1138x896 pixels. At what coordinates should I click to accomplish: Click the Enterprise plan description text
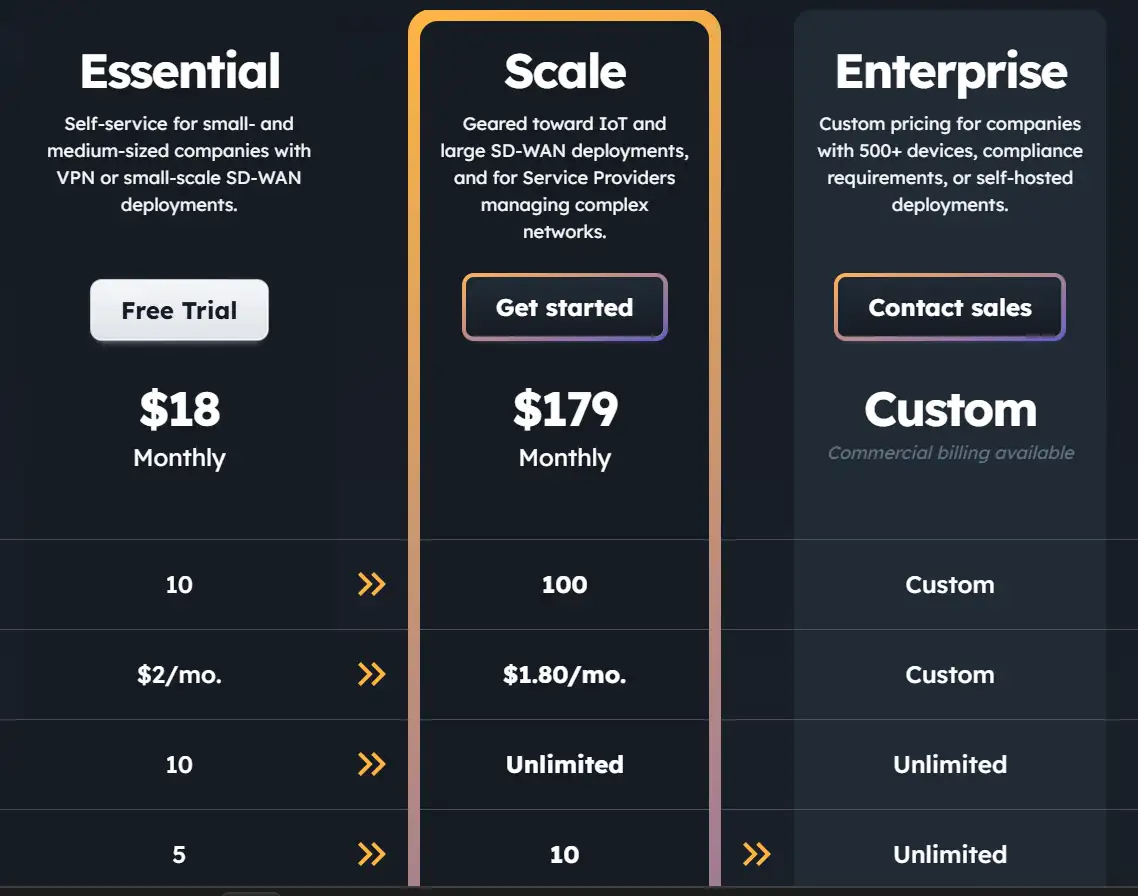(950, 164)
